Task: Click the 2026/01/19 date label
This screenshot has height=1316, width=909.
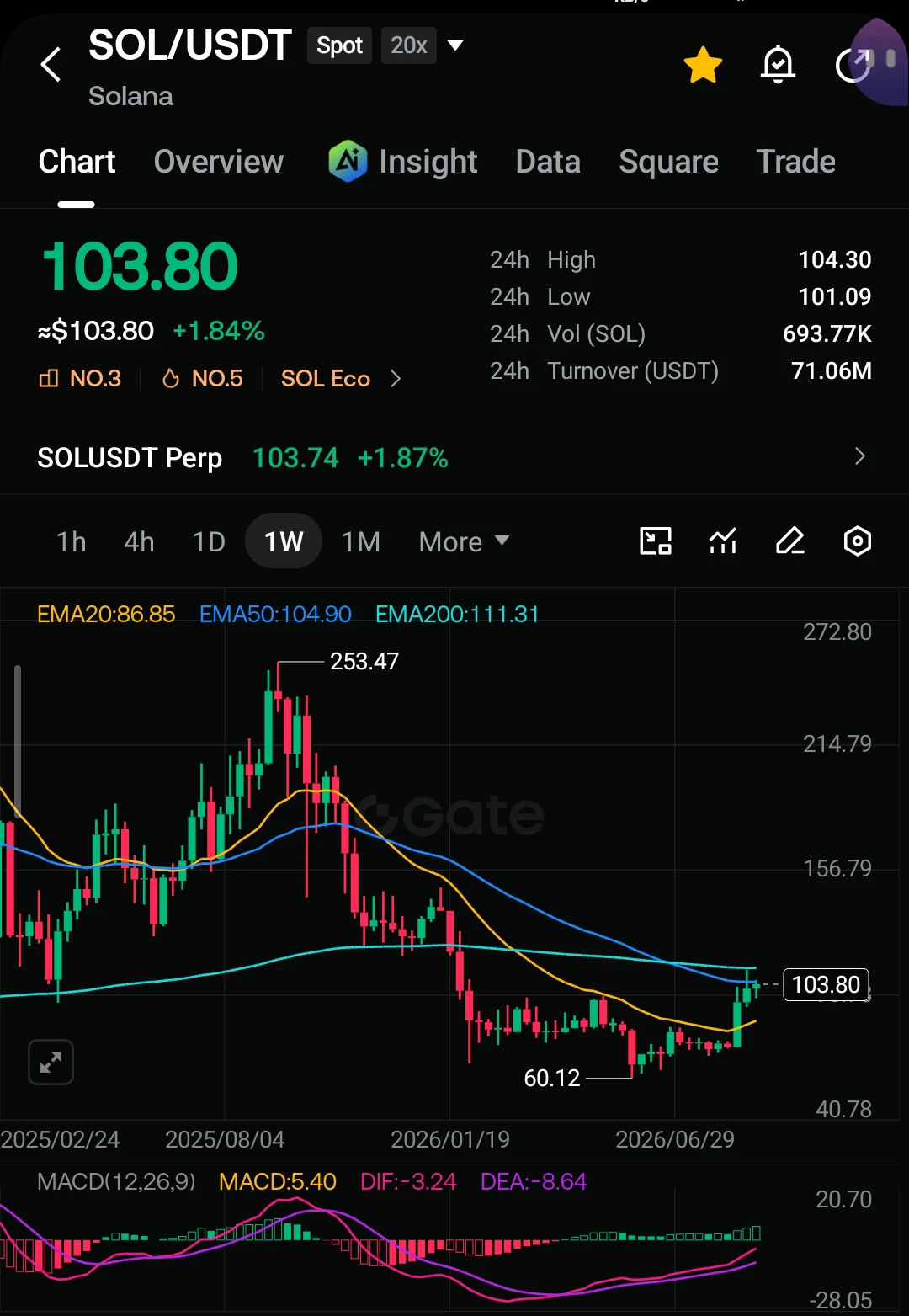Action: point(450,1139)
